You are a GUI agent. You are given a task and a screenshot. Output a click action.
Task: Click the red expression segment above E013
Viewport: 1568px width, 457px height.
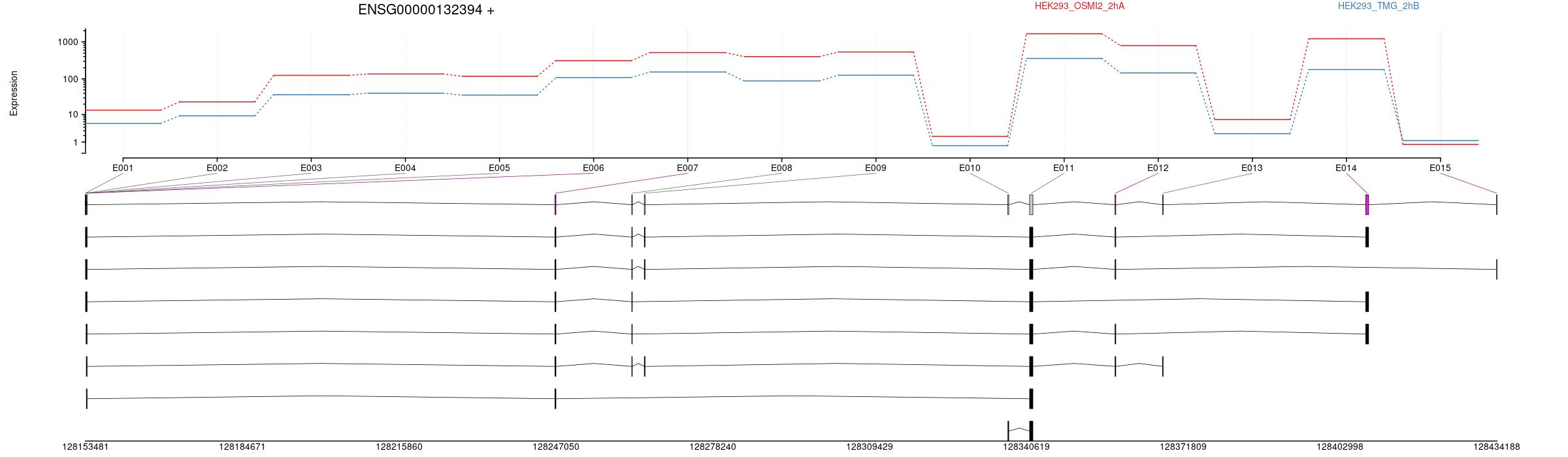point(1252,119)
